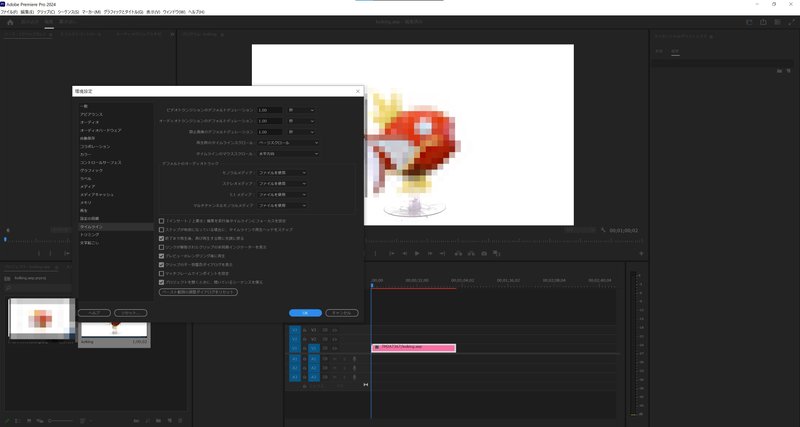This screenshot has height=427, width=800.
Task: Click the Lift icon in Program Monitor
Action: coord(458,254)
